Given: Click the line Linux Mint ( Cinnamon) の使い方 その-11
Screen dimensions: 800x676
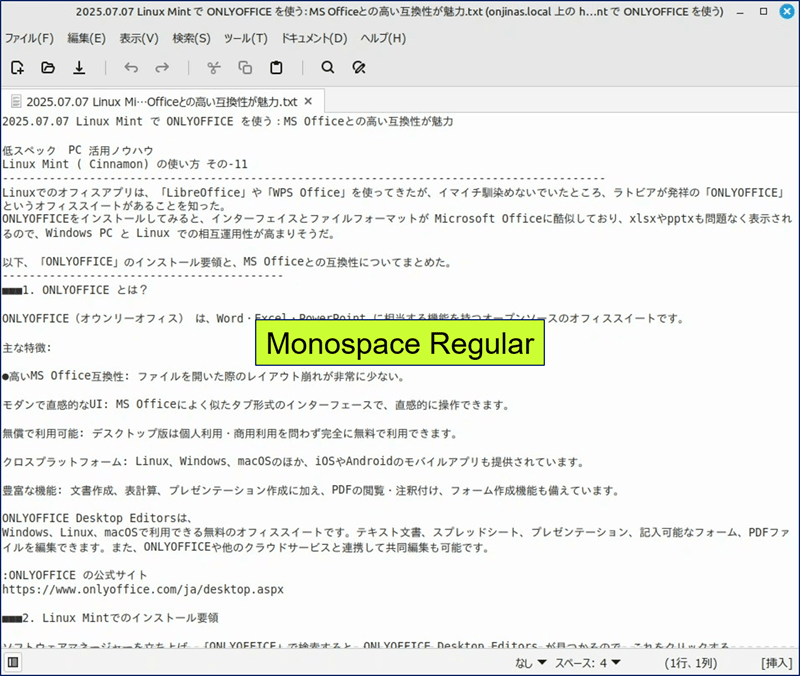Looking at the screenshot, I should click(125, 164).
